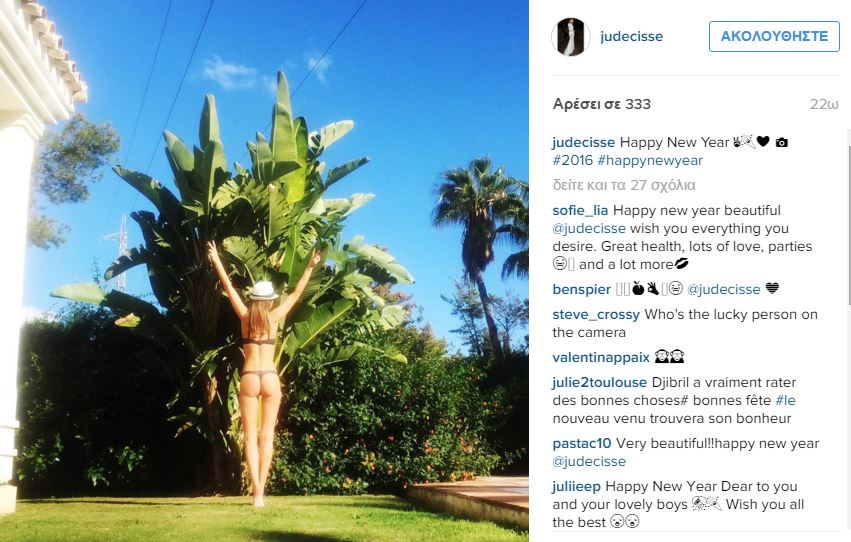The height and width of the screenshot is (542, 851).
Task: Click the main post photo
Action: [264, 271]
